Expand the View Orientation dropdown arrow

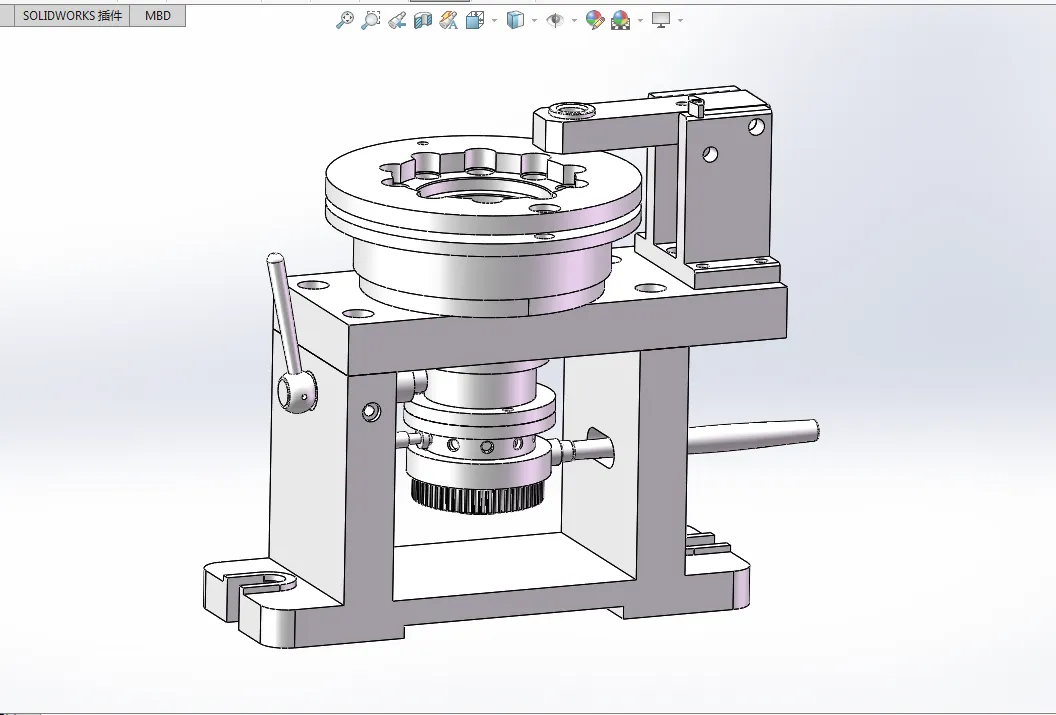pos(494,21)
